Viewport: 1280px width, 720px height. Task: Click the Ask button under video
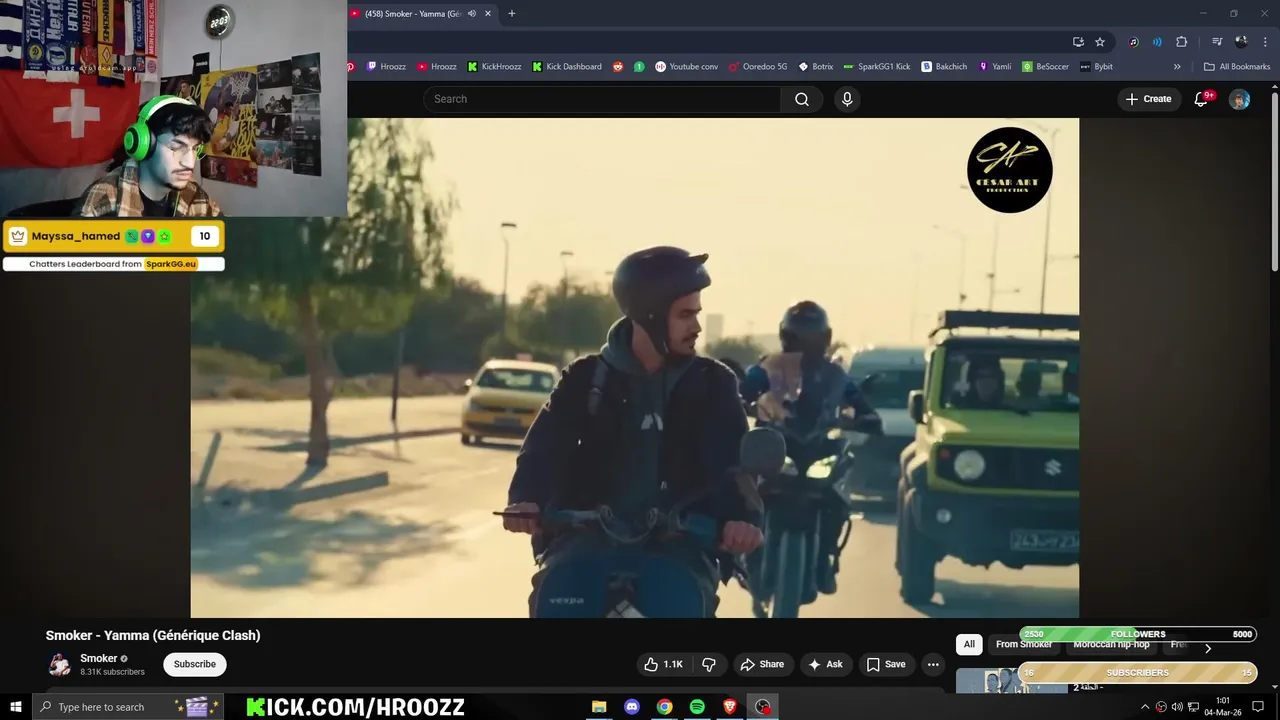point(826,664)
